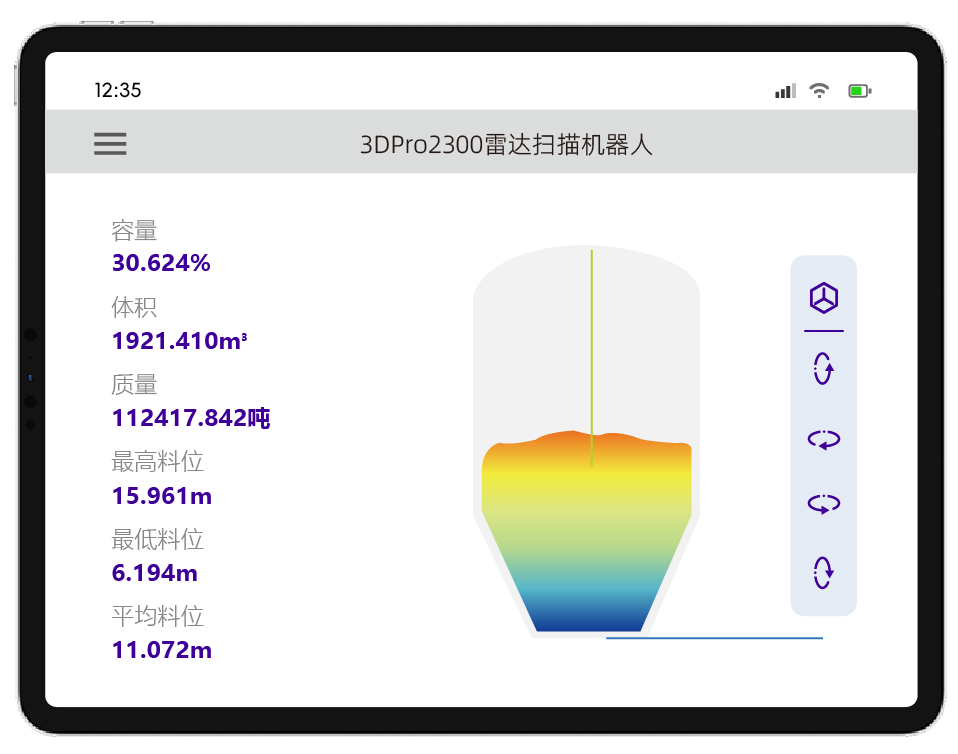This screenshot has height=754, width=958.
Task: Tap the cellular signal bars icon
Action: pos(783,90)
